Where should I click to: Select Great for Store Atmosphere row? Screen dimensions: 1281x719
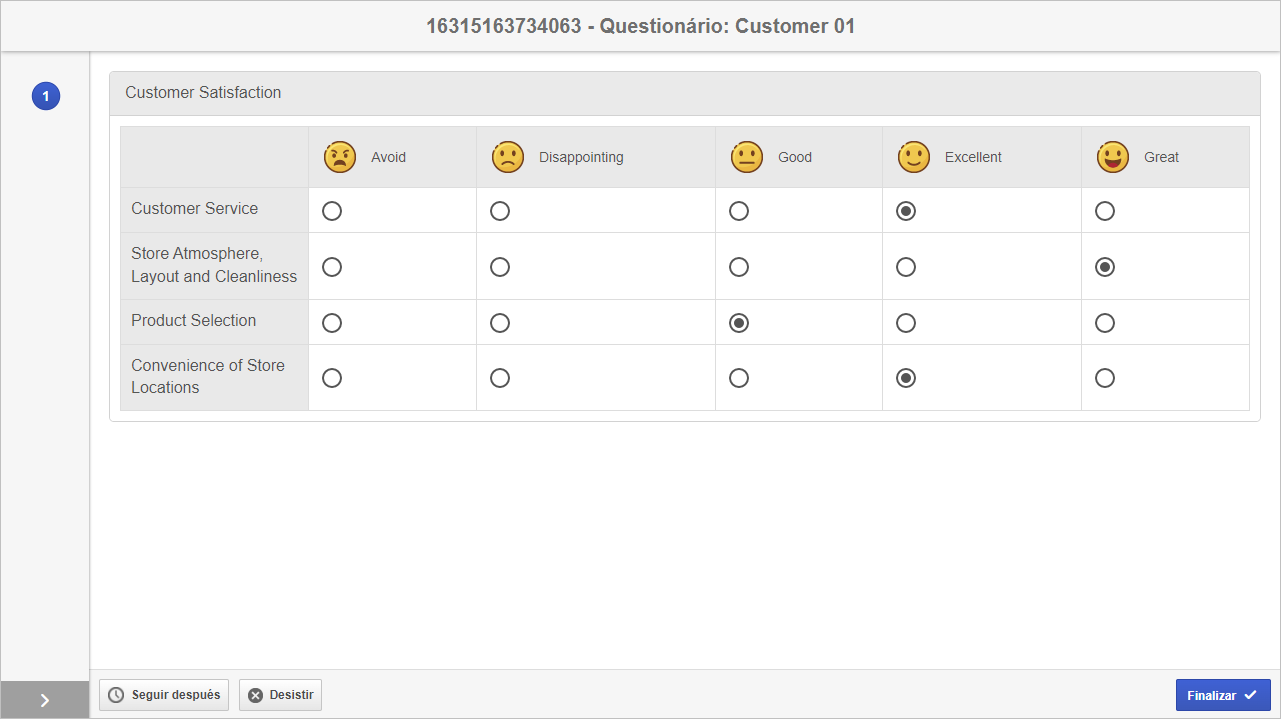(1105, 267)
